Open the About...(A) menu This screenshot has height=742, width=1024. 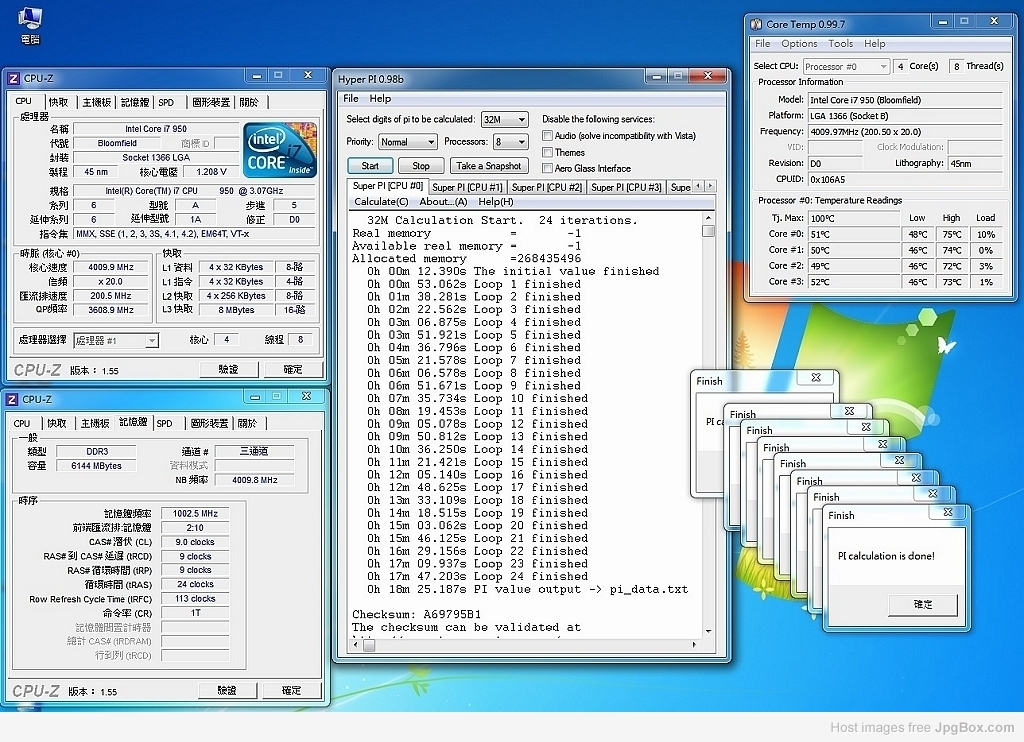pyautogui.click(x=443, y=202)
